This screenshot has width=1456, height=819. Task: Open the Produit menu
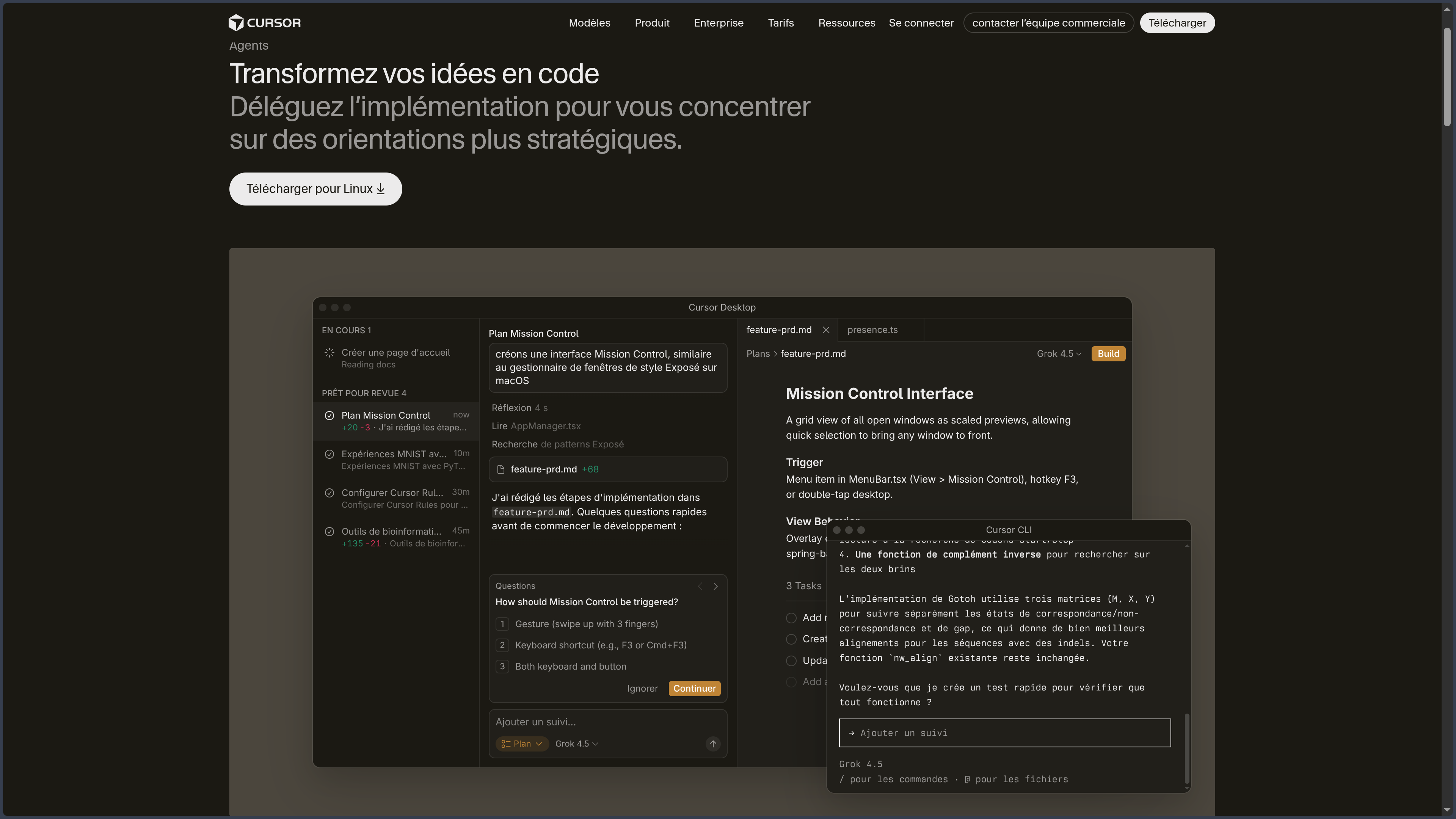[x=652, y=23]
